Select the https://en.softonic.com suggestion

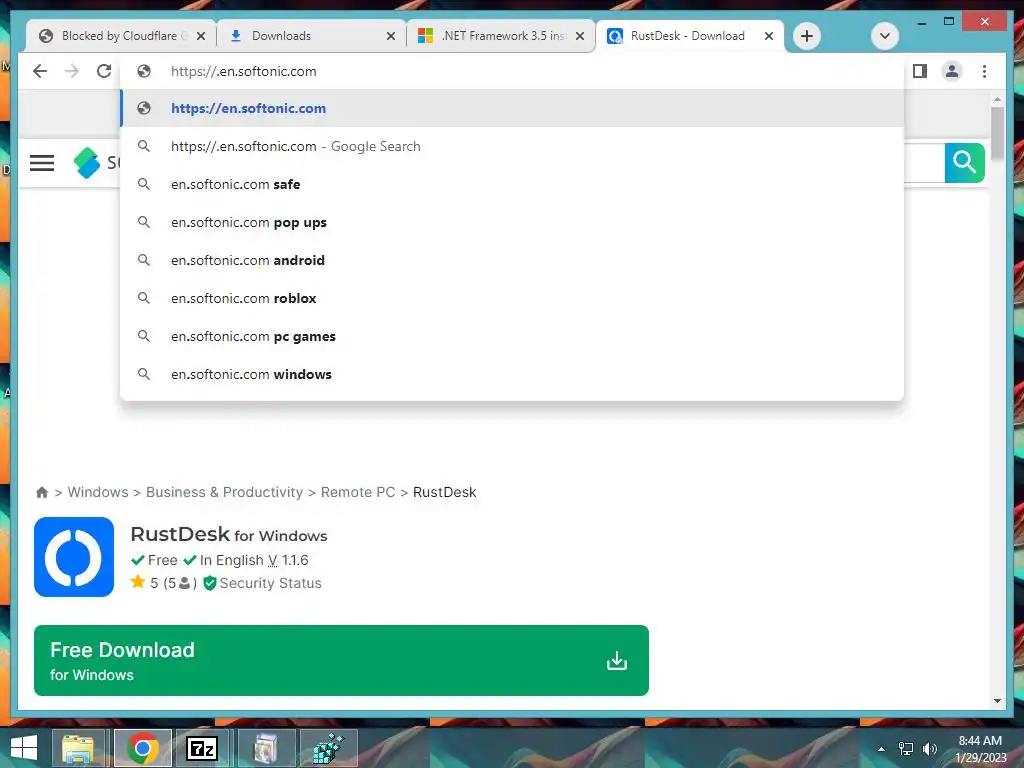pyautogui.click(x=512, y=108)
